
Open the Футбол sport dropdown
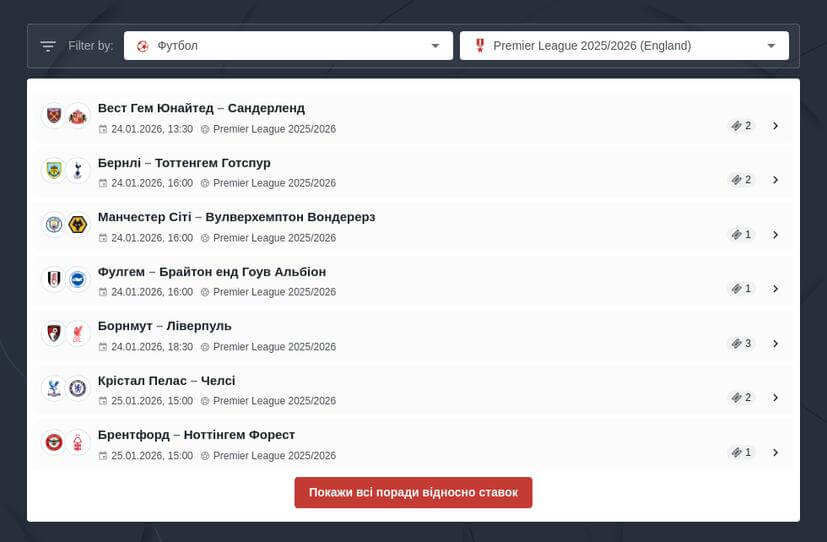click(288, 46)
